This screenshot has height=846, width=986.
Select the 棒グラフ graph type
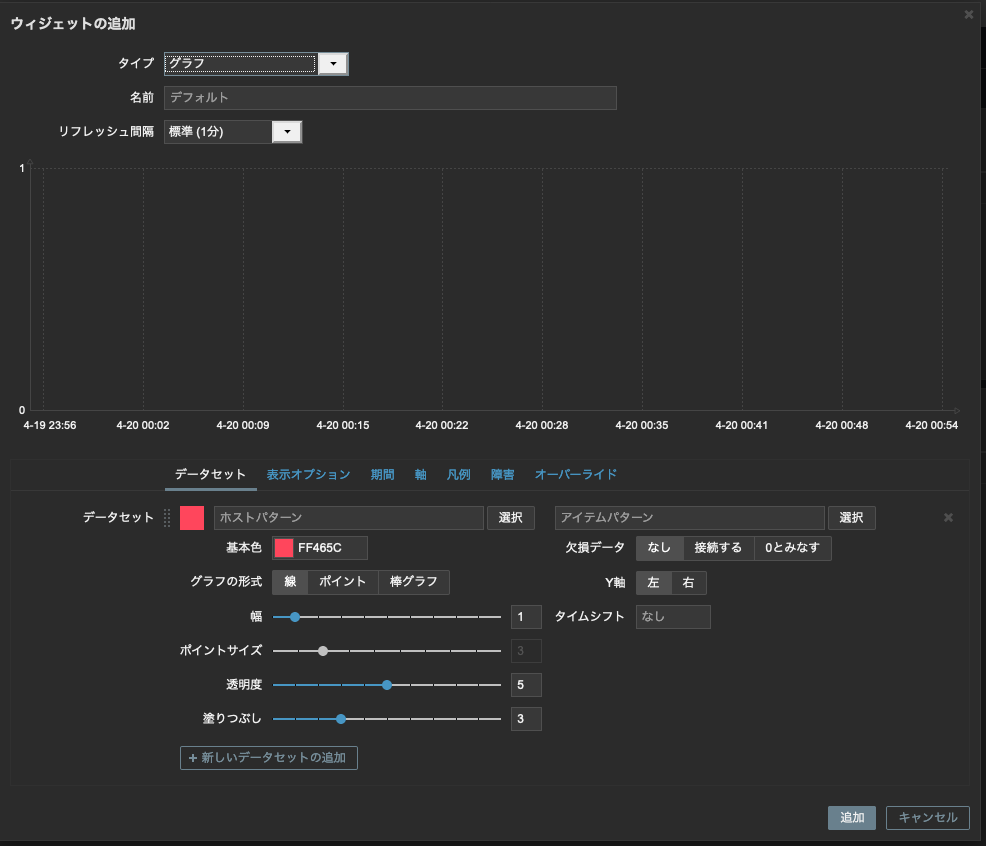415,582
